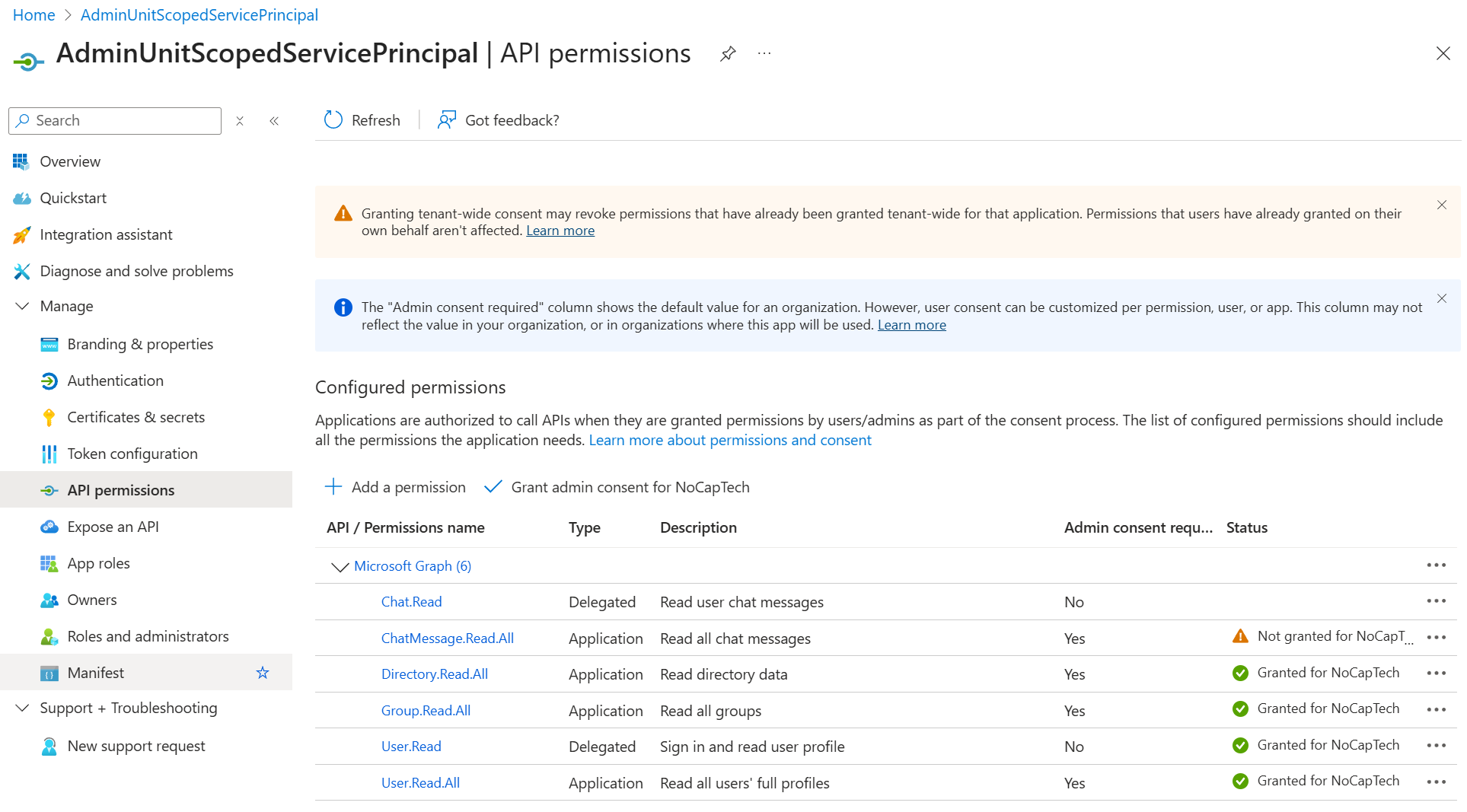Click the App roles grid icon
Screen dimensions: 1467x812
tap(49, 563)
